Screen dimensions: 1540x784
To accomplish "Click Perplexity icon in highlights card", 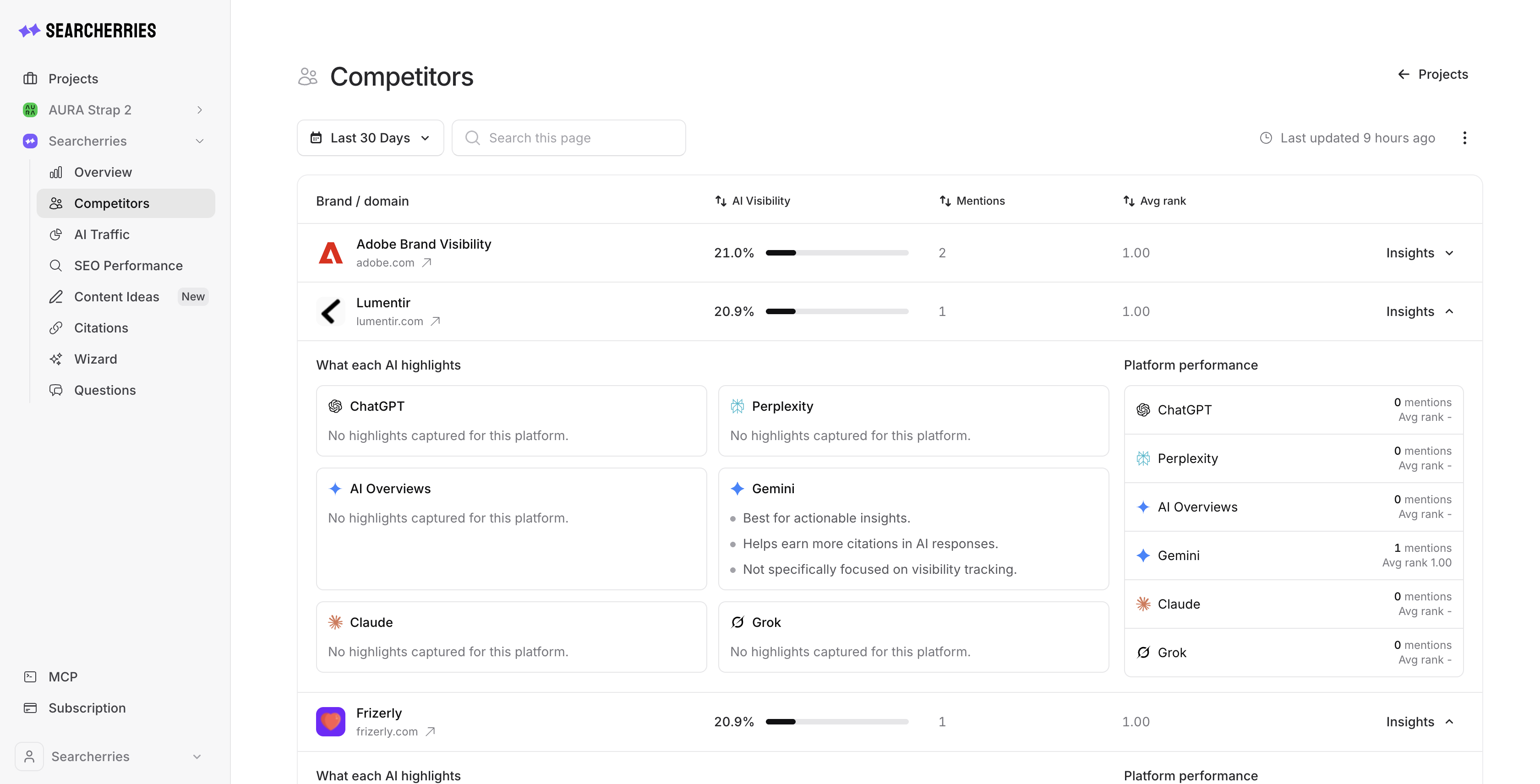I will tap(738, 406).
